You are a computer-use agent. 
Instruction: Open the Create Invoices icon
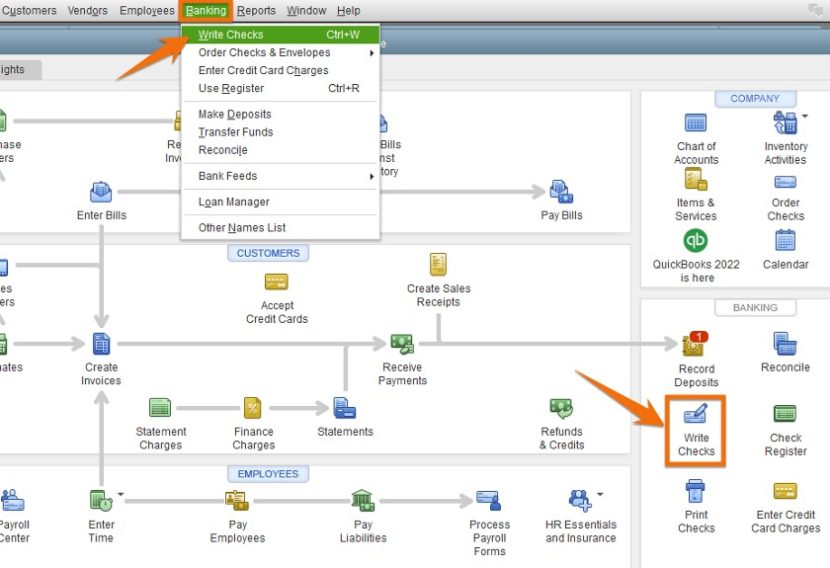pos(101,344)
